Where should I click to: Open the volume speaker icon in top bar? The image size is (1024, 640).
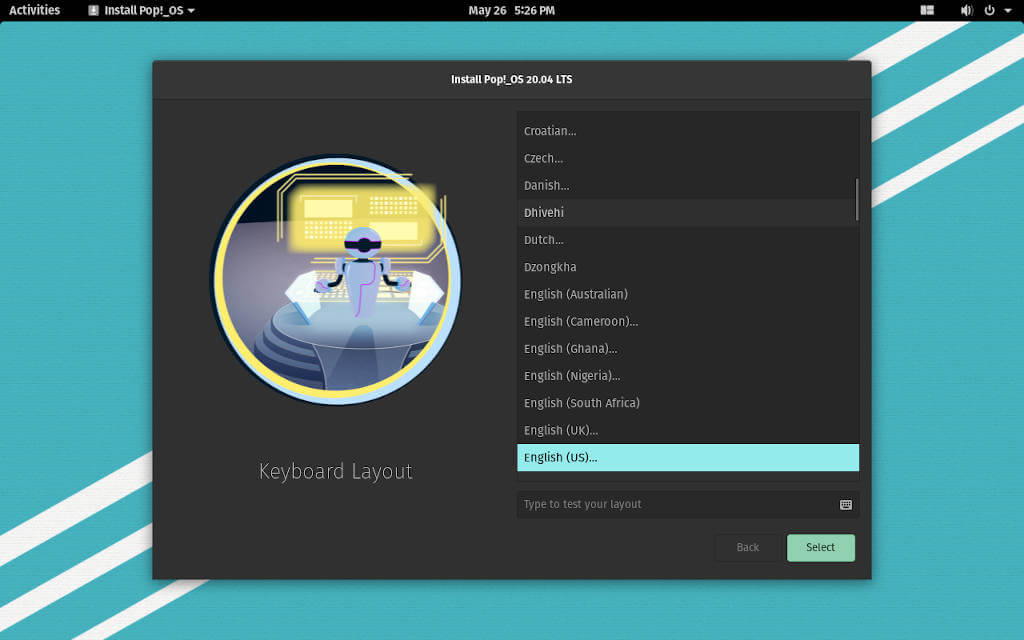(x=963, y=10)
